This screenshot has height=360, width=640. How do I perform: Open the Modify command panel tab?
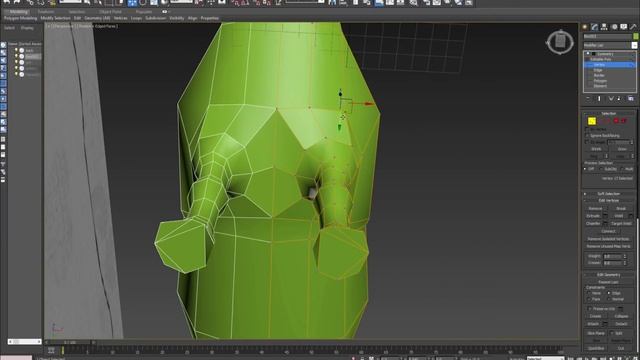tap(595, 27)
